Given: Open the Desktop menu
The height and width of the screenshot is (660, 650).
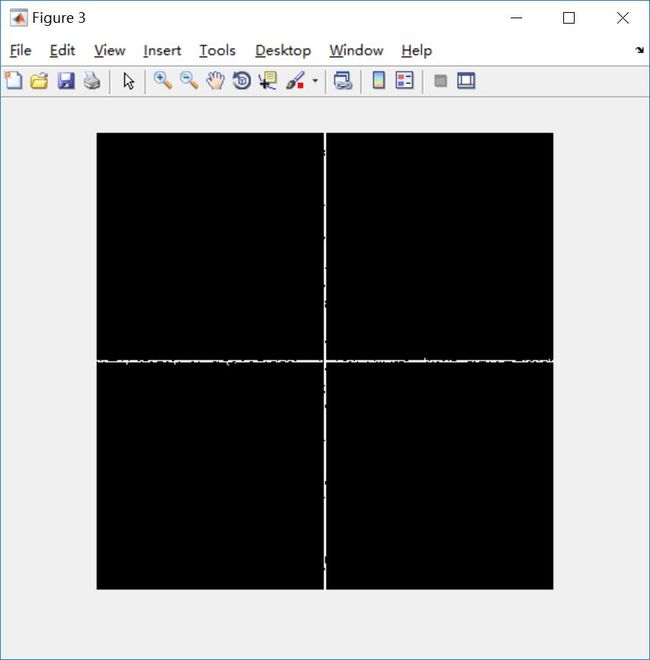Looking at the screenshot, I should pyautogui.click(x=283, y=51).
